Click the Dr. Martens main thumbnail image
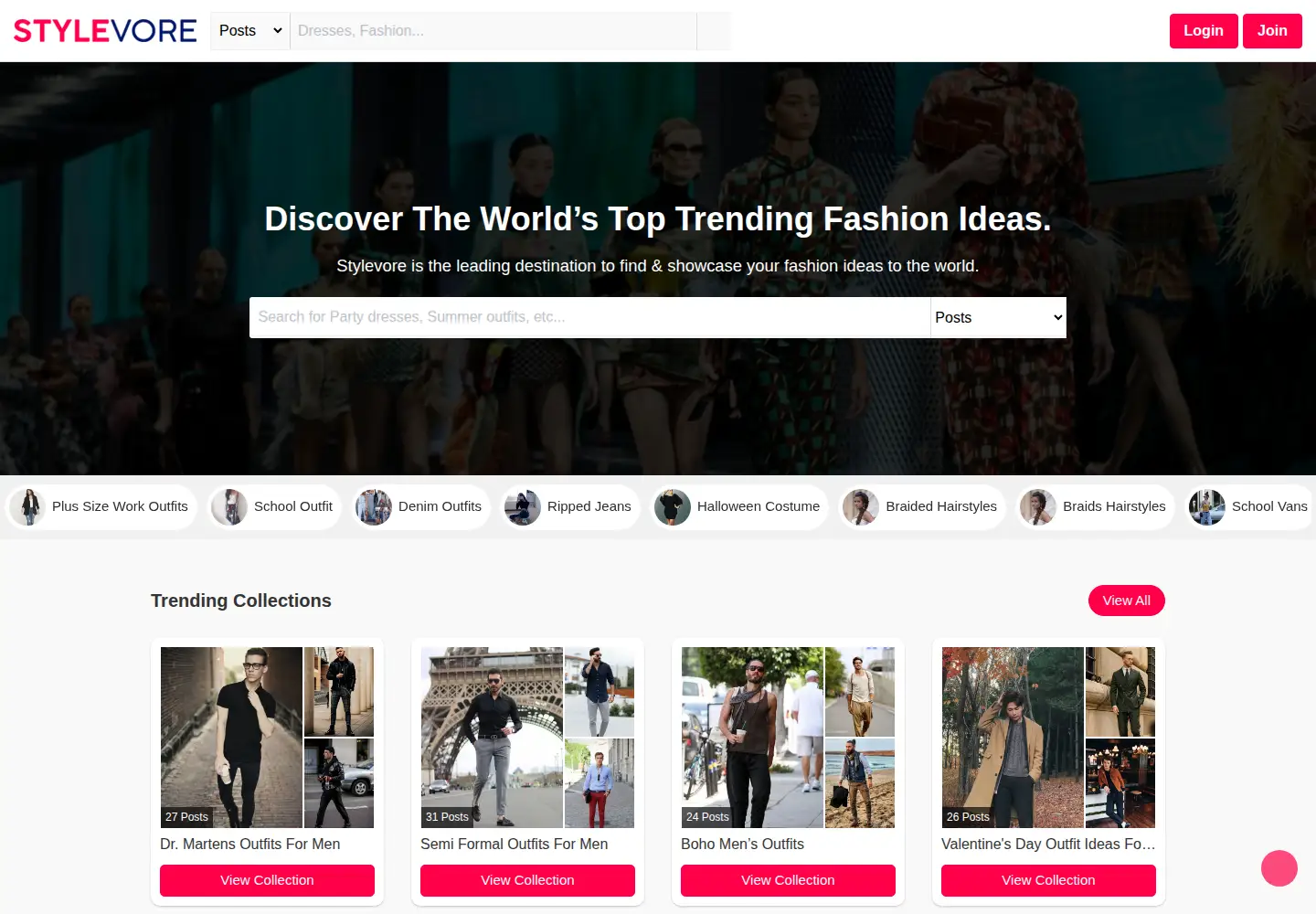Viewport: 1316px width, 914px height. tap(231, 738)
